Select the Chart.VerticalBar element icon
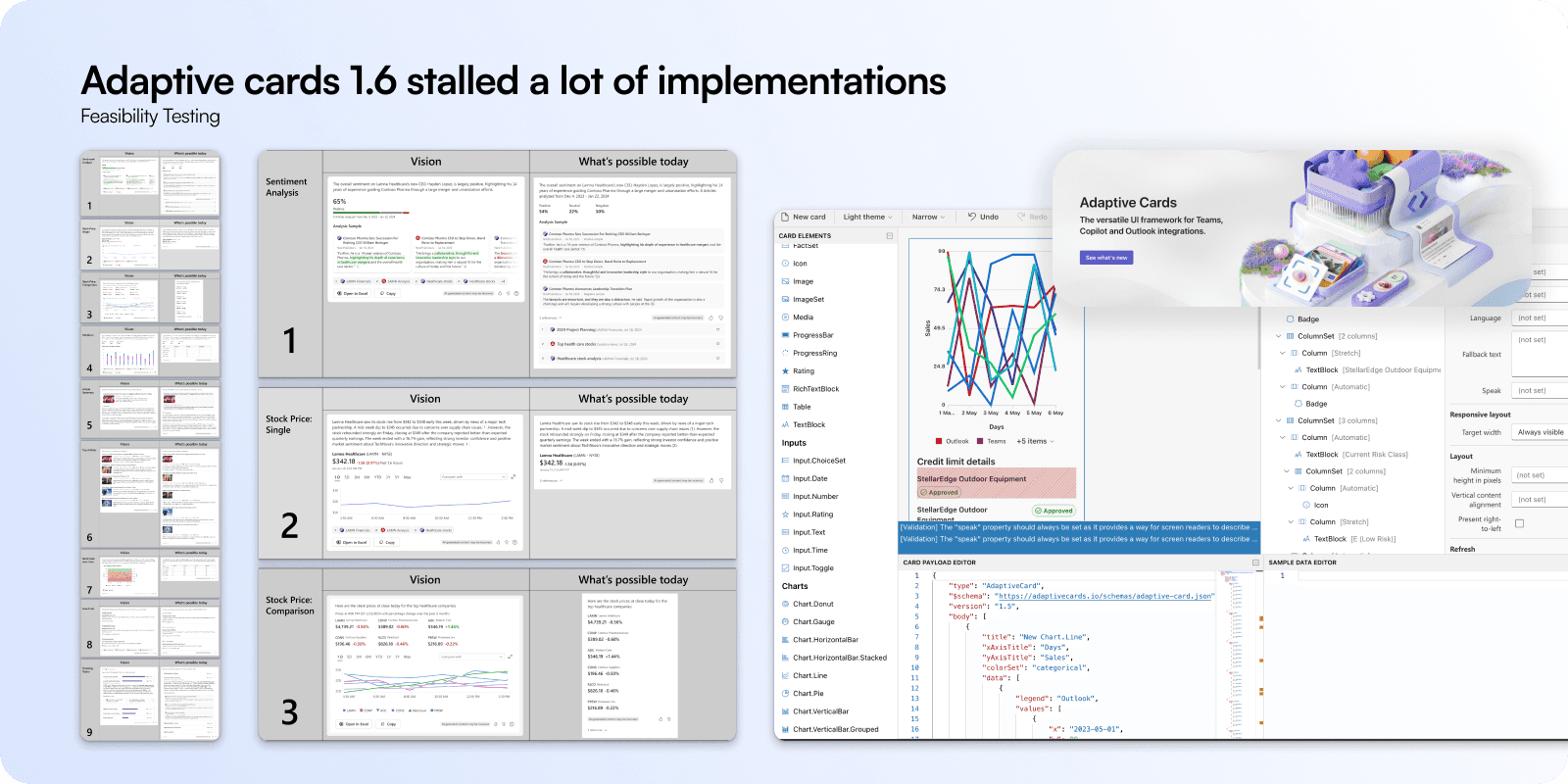This screenshot has width=1568, height=784. 785,711
